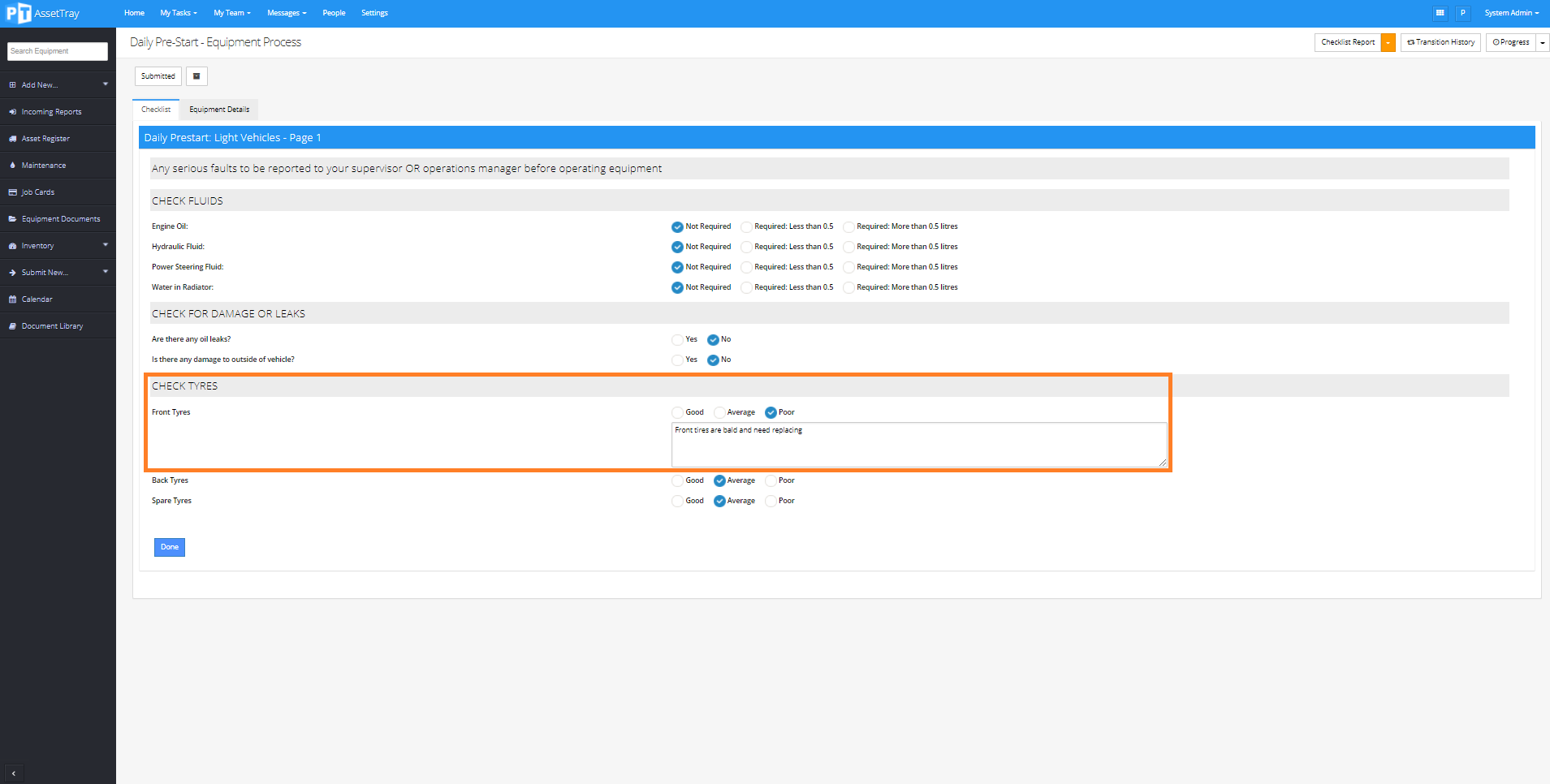
Task: Switch to the Equipment Details tab
Action: [x=218, y=109]
